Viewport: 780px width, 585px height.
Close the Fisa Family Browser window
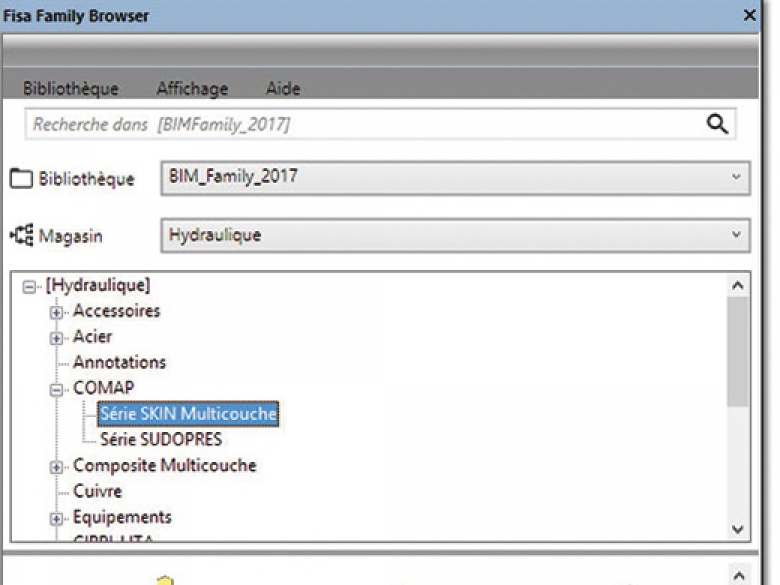[x=749, y=15]
